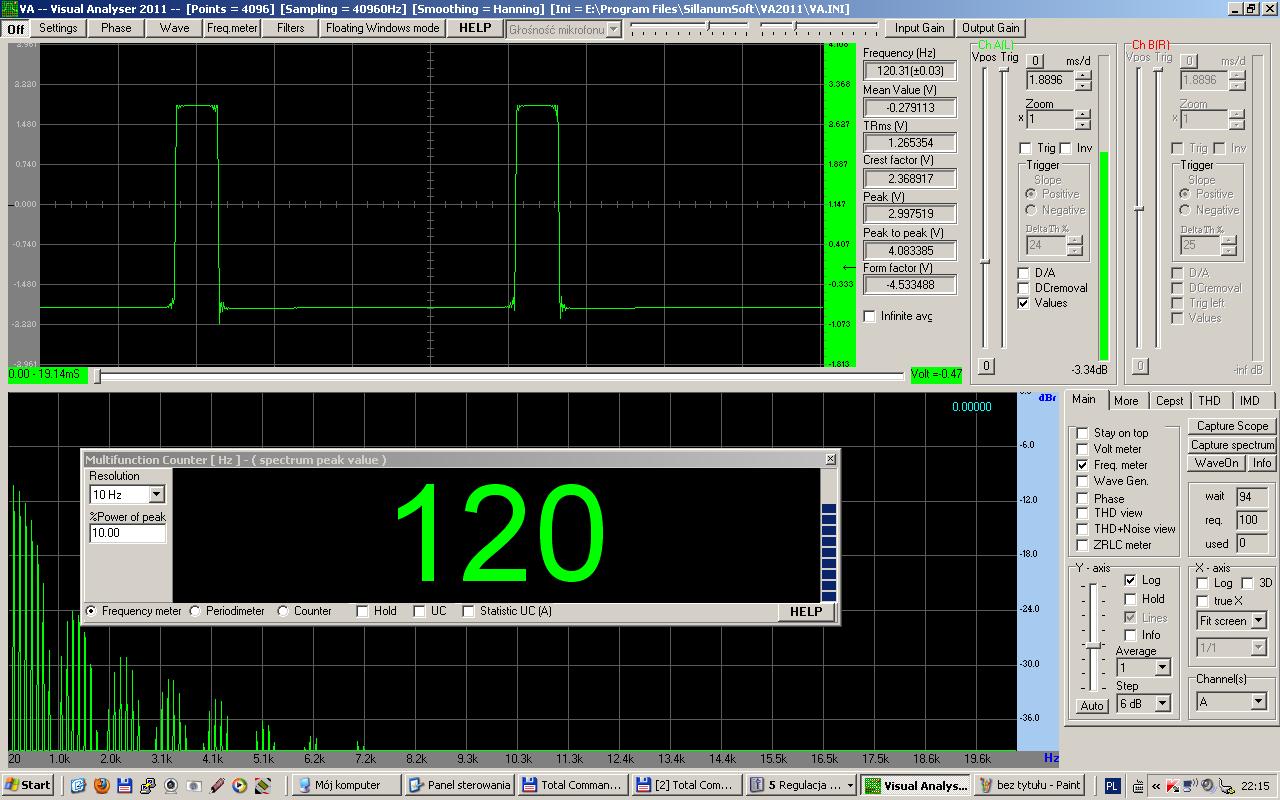Open the Step 6 dB dropdown
The image size is (1280, 800).
click(x=1162, y=703)
